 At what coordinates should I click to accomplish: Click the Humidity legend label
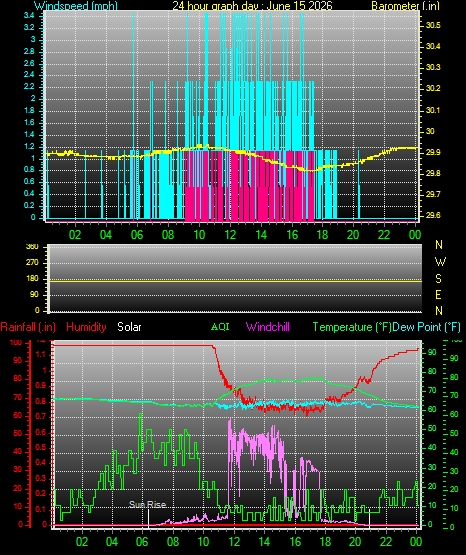coord(86,327)
